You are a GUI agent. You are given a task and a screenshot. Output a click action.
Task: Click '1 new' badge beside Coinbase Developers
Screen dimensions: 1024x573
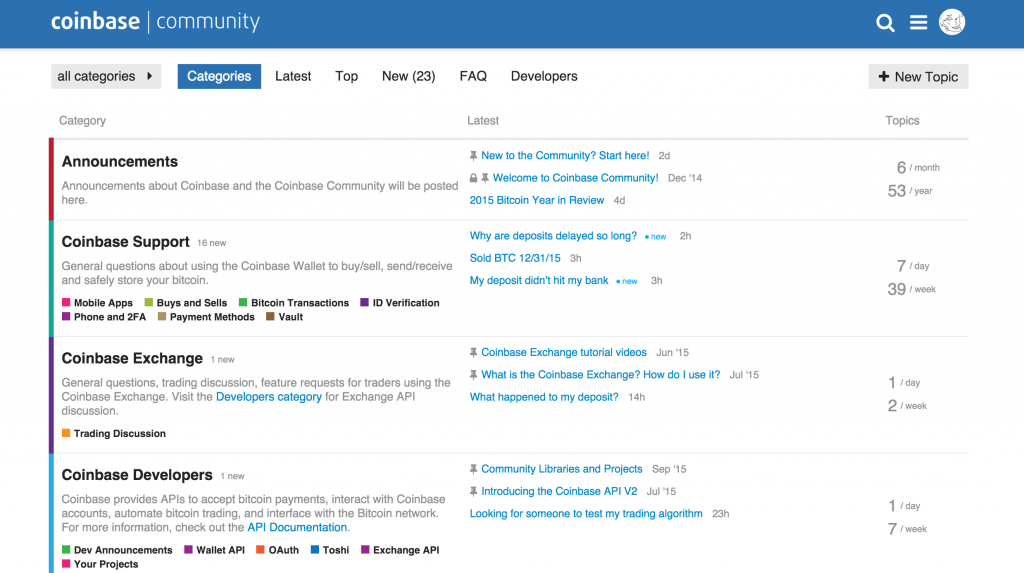point(232,476)
